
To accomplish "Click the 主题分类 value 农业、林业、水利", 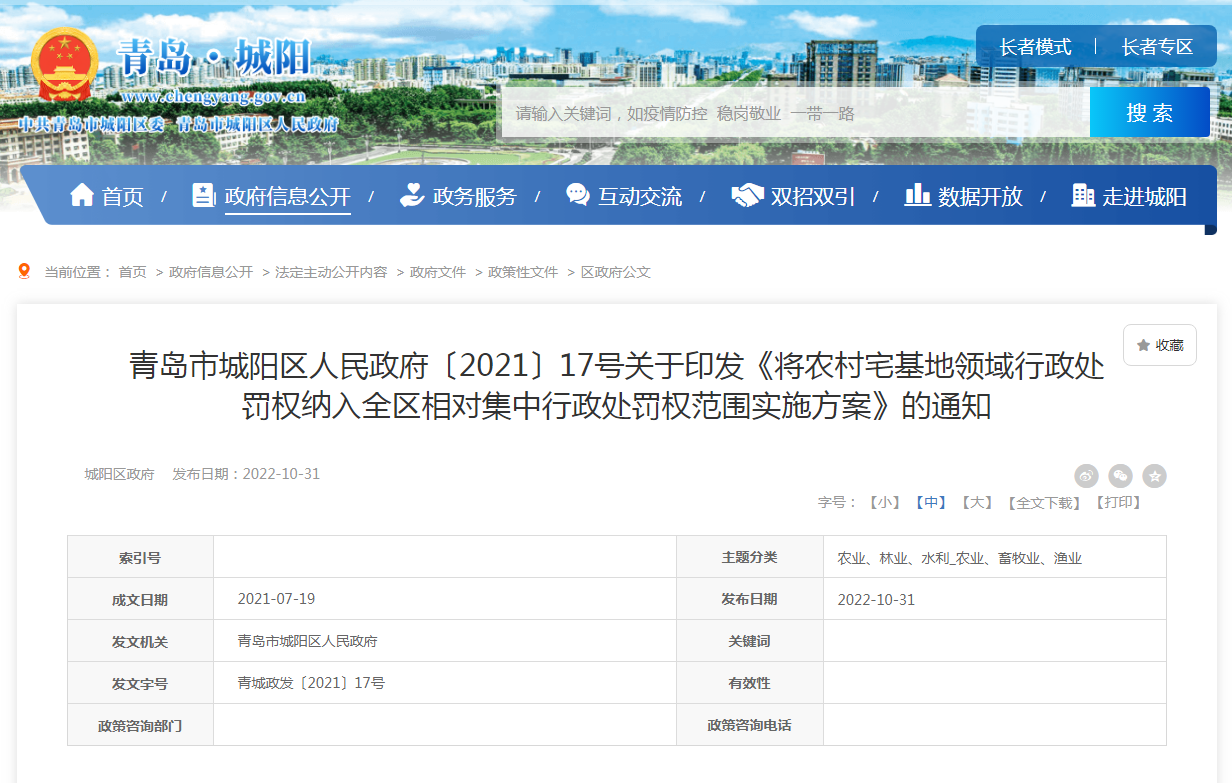I will click(x=959, y=558).
